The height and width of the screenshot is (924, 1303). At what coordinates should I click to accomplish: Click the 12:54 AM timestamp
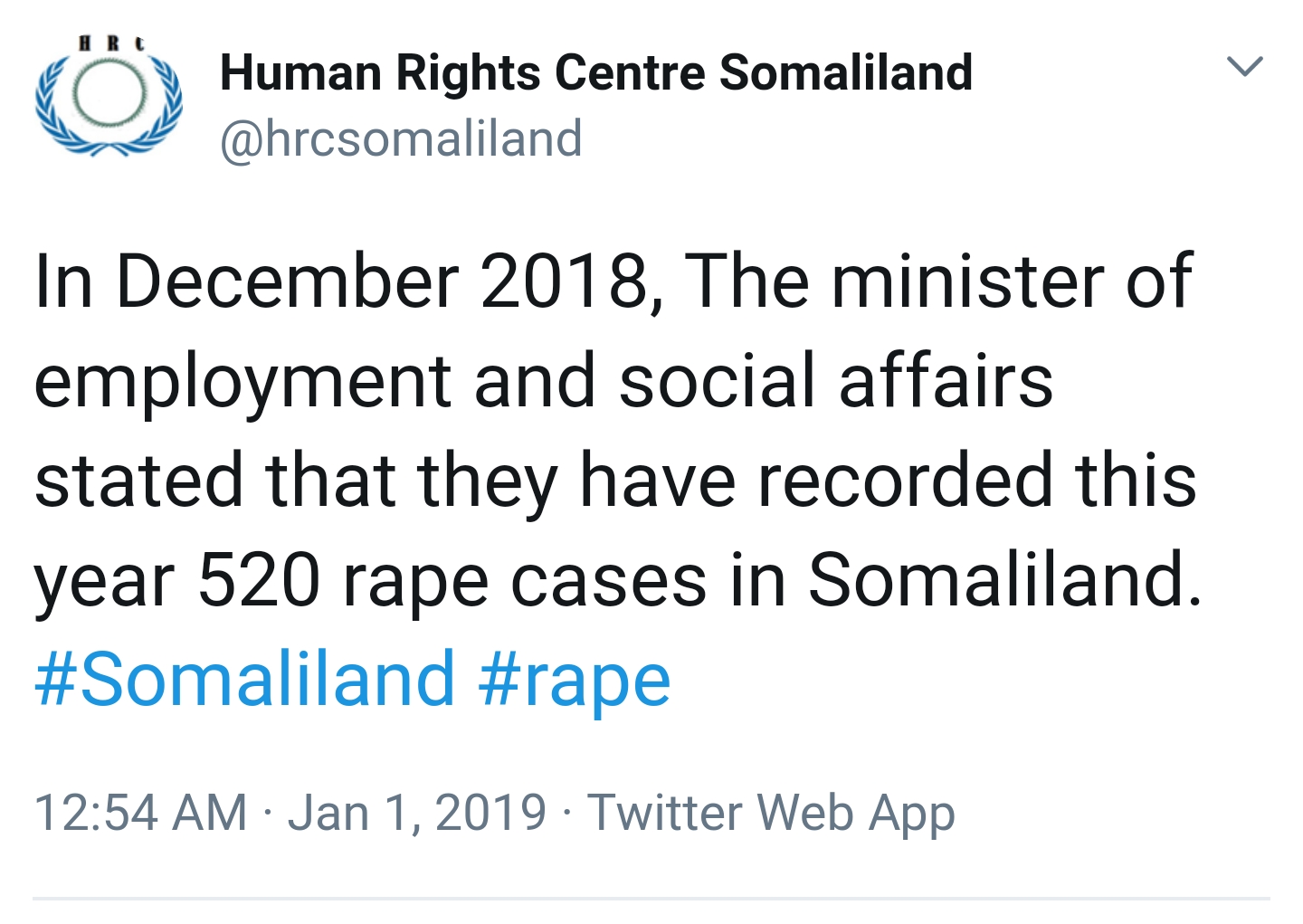pos(140,812)
